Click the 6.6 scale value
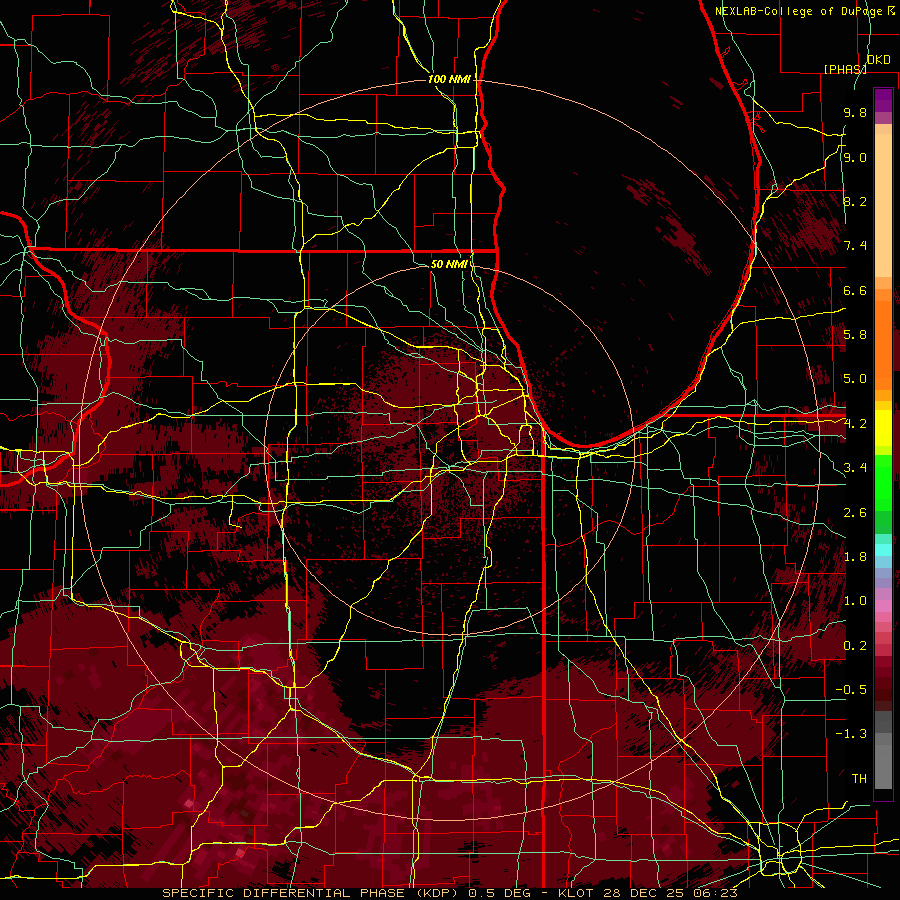 pos(855,290)
